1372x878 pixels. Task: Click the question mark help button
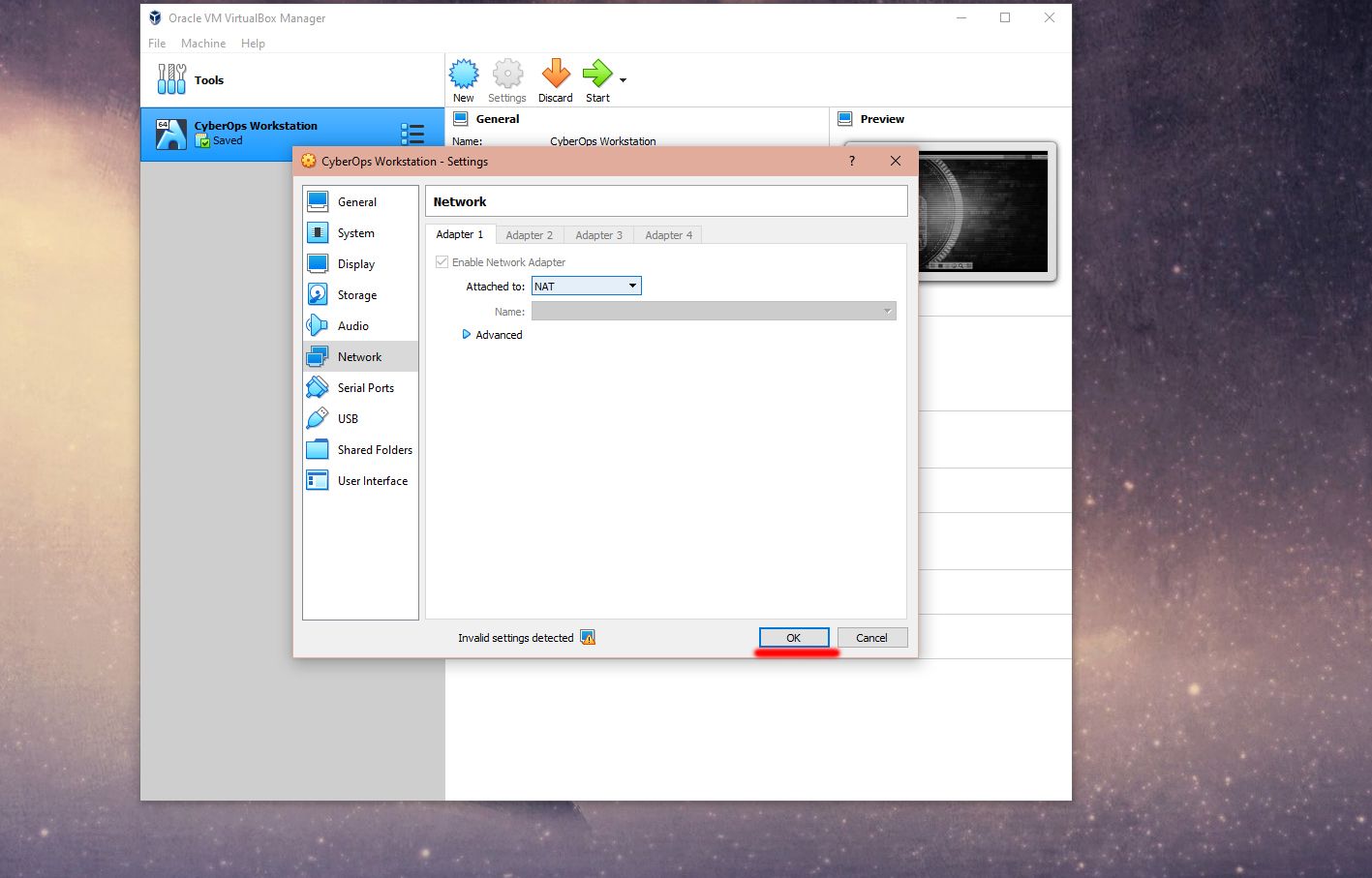pos(852,161)
